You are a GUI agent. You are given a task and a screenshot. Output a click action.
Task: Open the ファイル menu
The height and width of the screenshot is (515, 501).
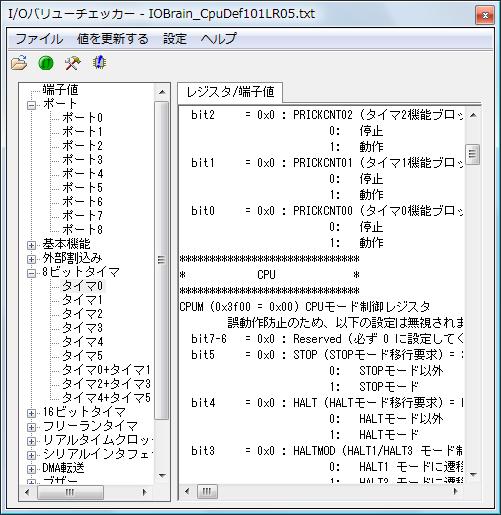tap(39, 39)
